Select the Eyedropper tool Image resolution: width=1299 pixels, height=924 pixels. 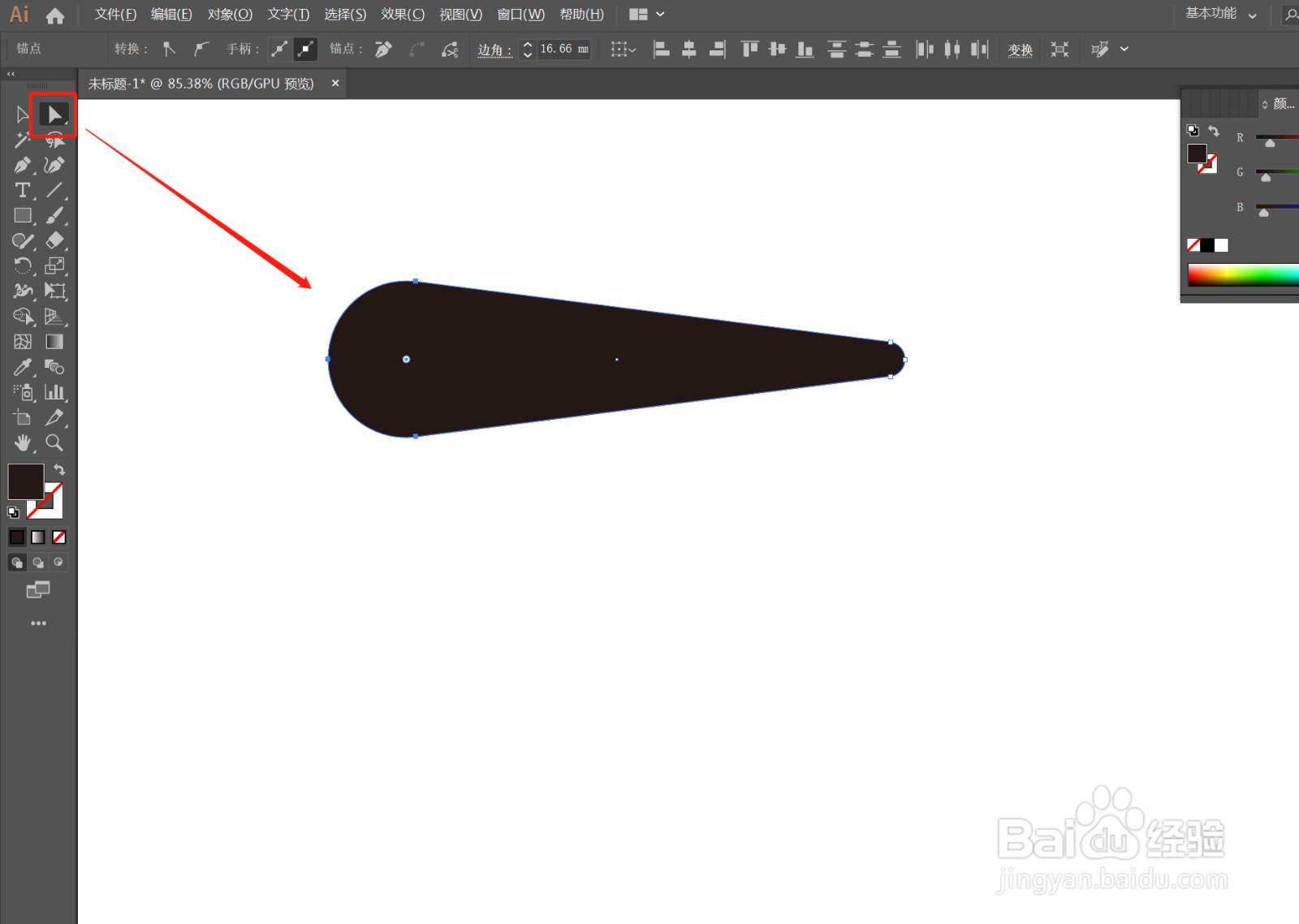coord(22,367)
